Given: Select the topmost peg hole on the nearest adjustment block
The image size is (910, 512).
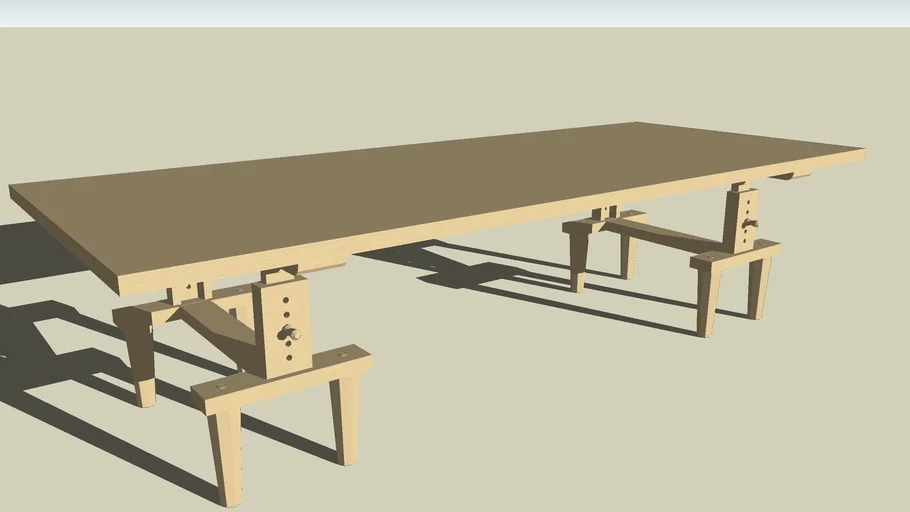Looking at the screenshot, I should point(288,298).
